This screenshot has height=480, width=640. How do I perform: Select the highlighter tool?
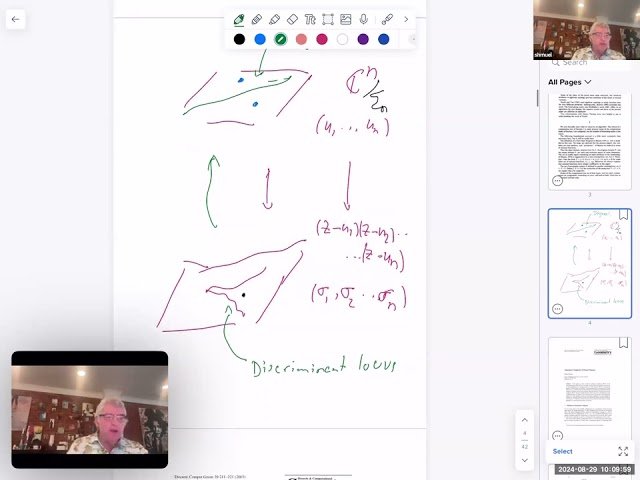(x=274, y=19)
